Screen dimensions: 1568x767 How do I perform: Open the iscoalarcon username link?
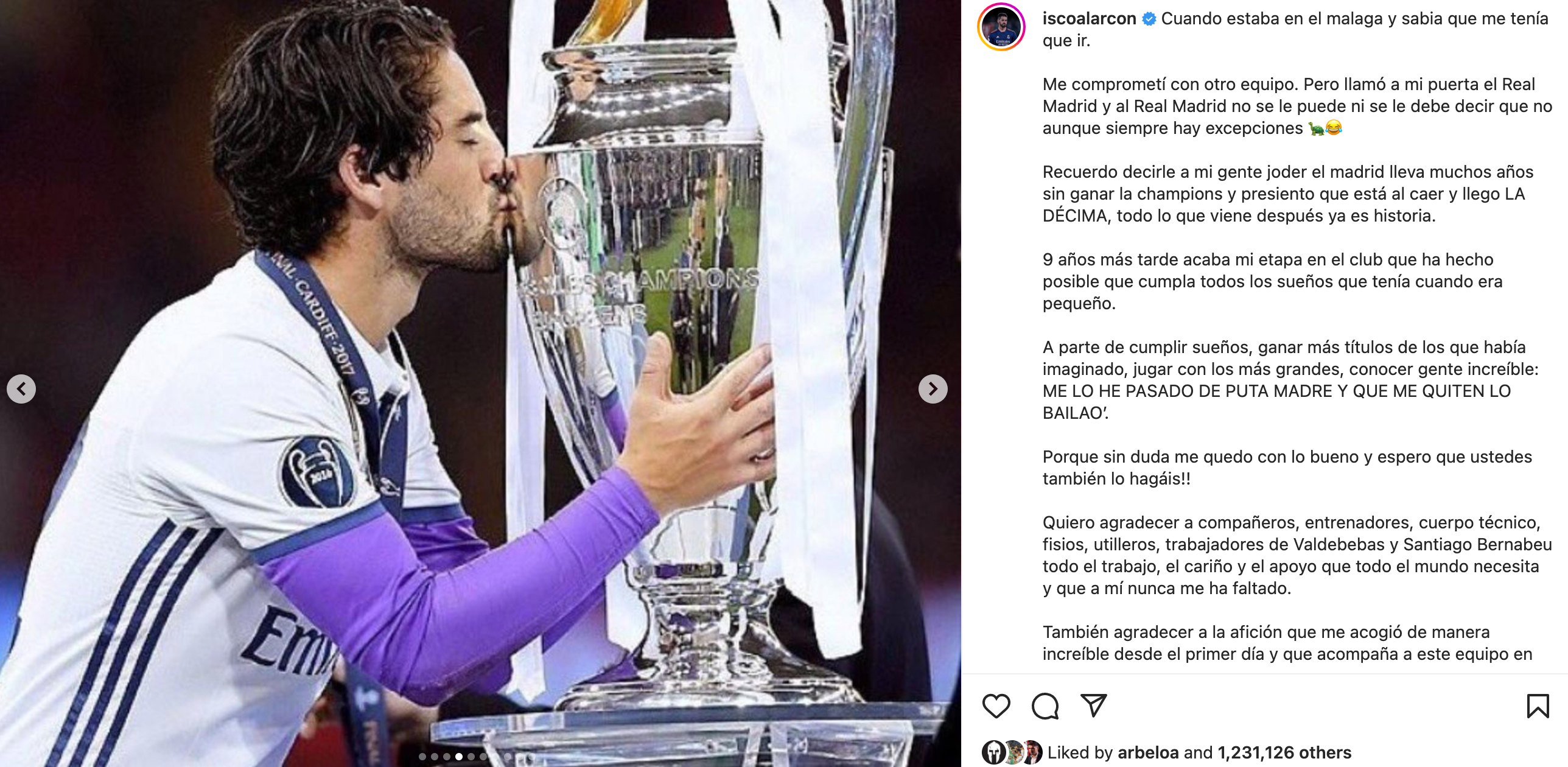pyautogui.click(x=1089, y=19)
